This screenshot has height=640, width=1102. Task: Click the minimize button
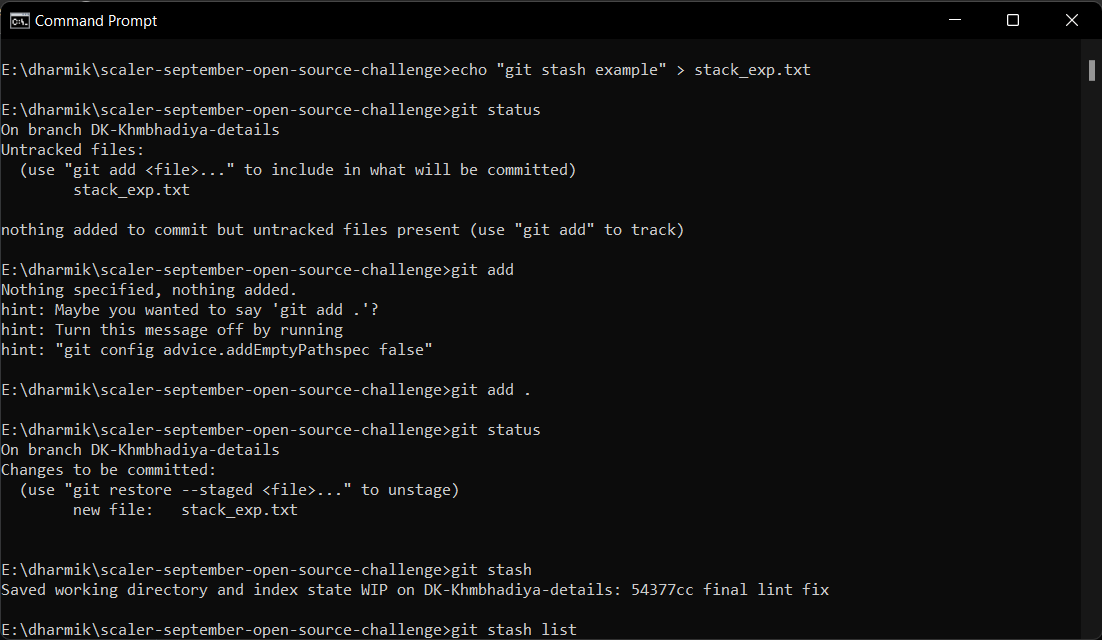953,20
